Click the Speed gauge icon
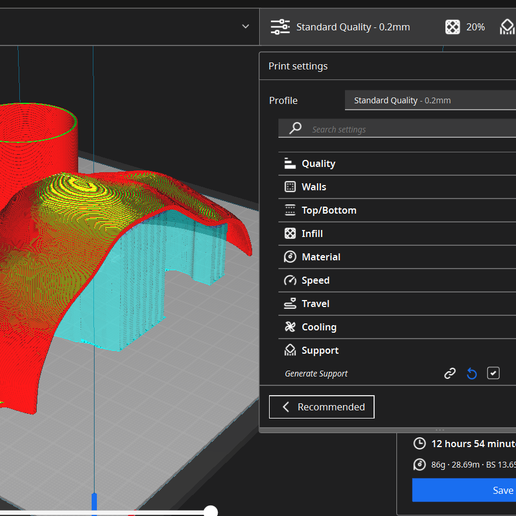Image resolution: width=516 pixels, height=516 pixels. click(290, 280)
